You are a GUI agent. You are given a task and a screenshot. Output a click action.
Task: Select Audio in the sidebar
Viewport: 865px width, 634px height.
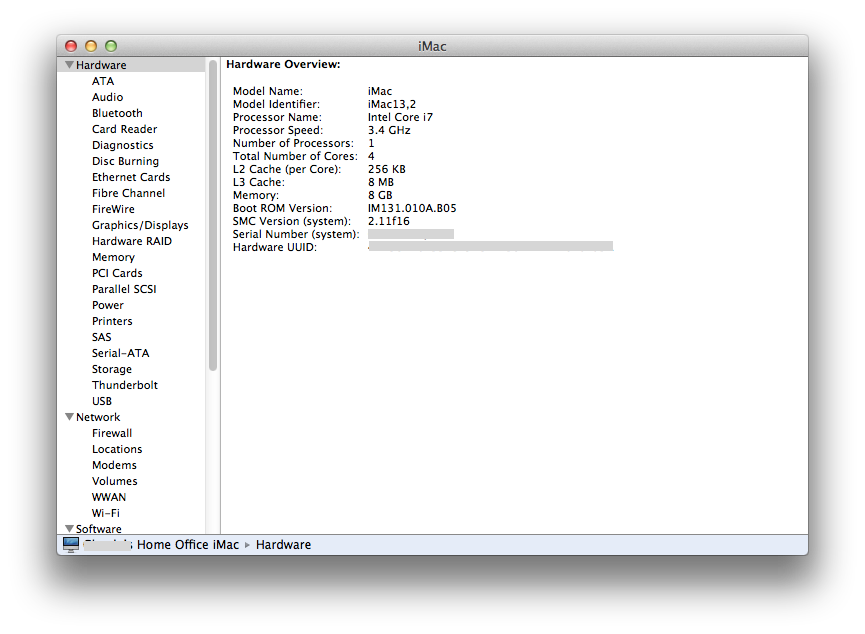click(x=107, y=97)
